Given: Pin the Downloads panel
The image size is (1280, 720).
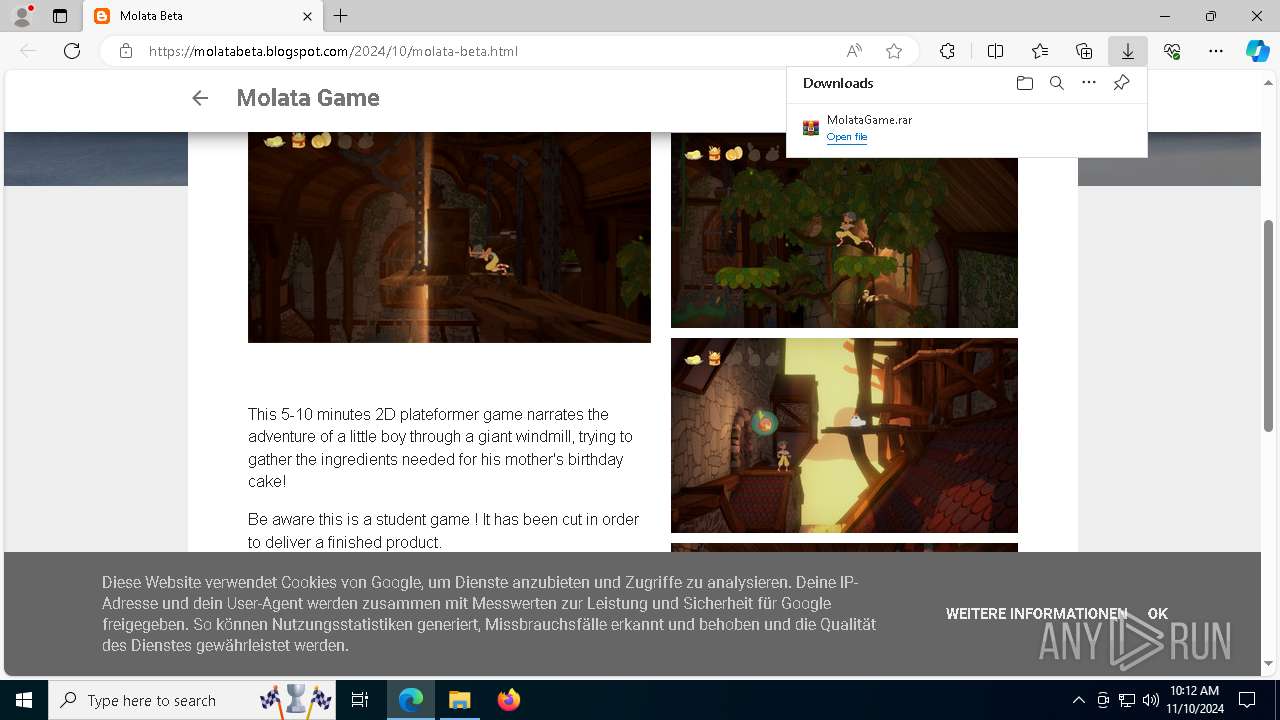Looking at the screenshot, I should [1121, 83].
